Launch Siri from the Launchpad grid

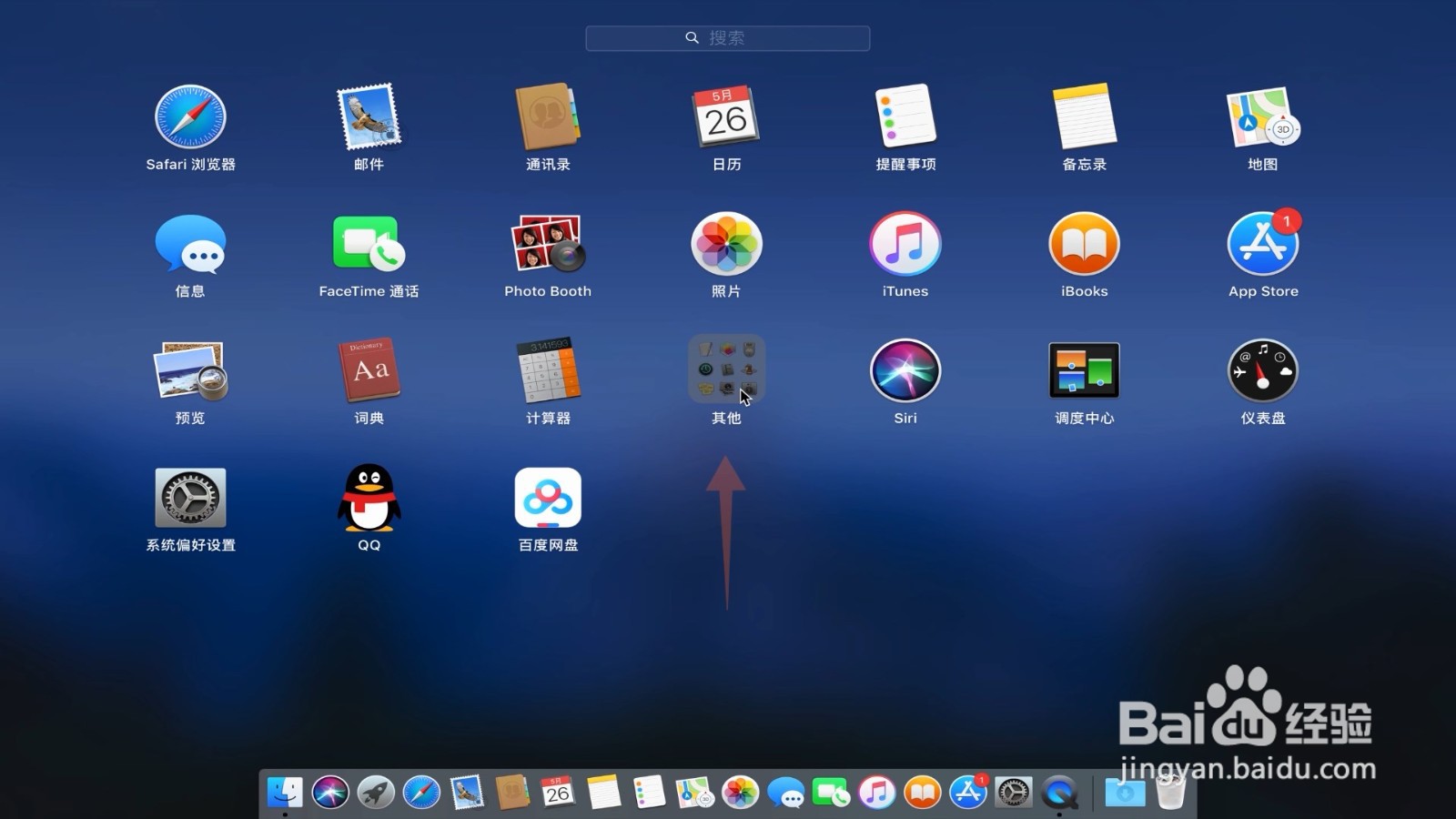pyautogui.click(x=905, y=370)
